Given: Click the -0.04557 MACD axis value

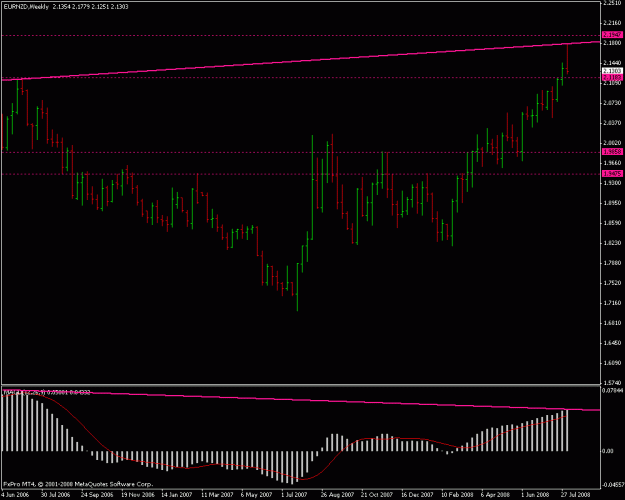Looking at the screenshot, I should (x=613, y=485).
